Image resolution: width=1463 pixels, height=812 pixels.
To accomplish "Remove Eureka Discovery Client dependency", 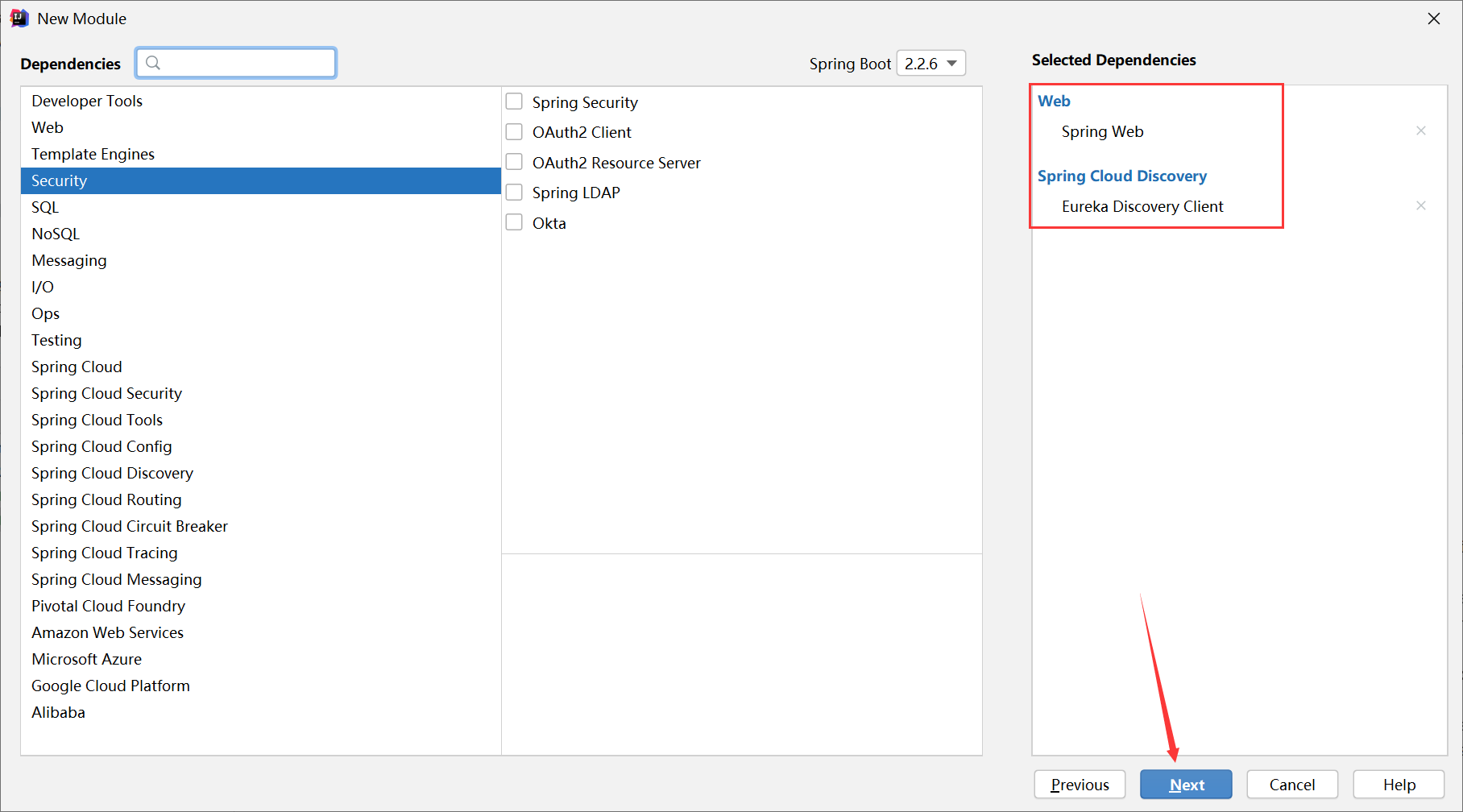I will [1421, 205].
